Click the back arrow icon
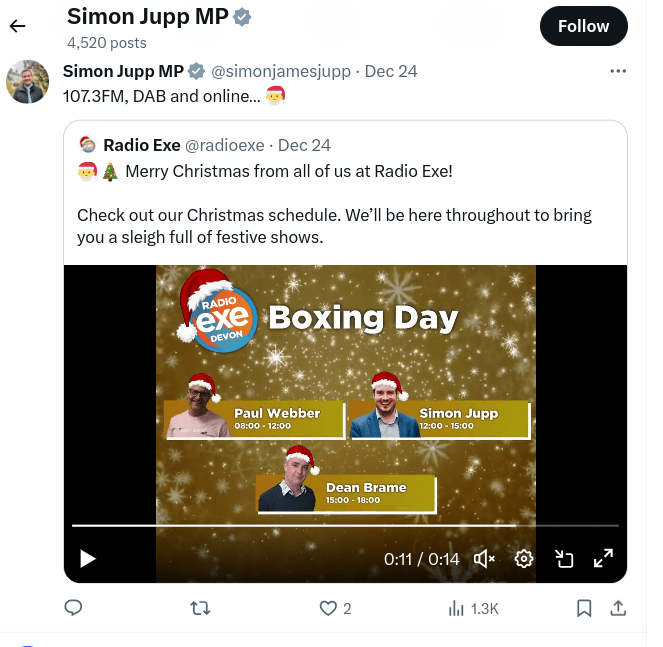 (17, 26)
